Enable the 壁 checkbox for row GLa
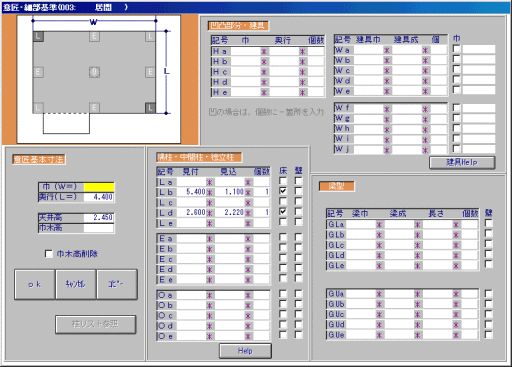 point(488,223)
